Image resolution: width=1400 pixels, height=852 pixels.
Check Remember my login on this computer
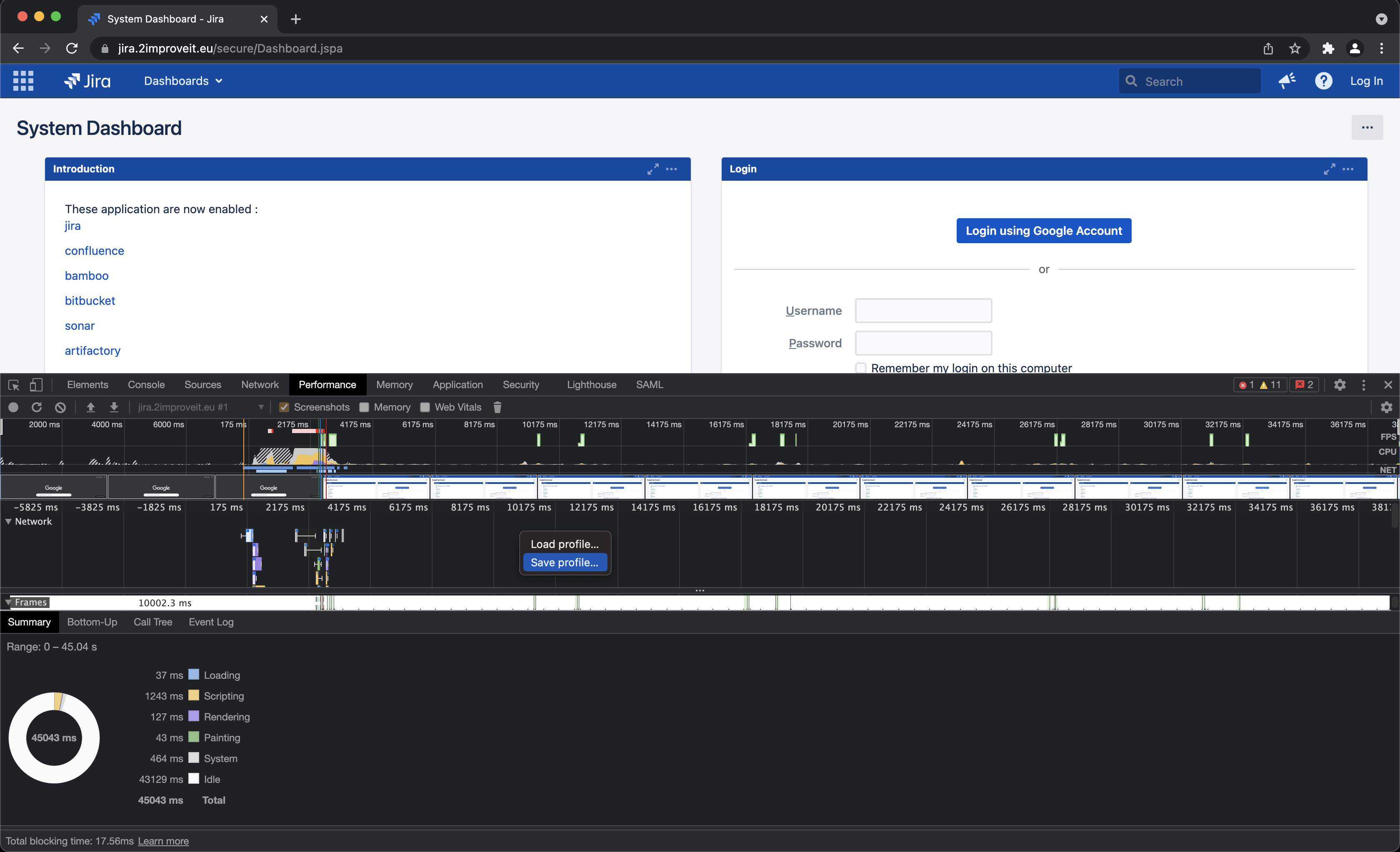click(x=861, y=368)
